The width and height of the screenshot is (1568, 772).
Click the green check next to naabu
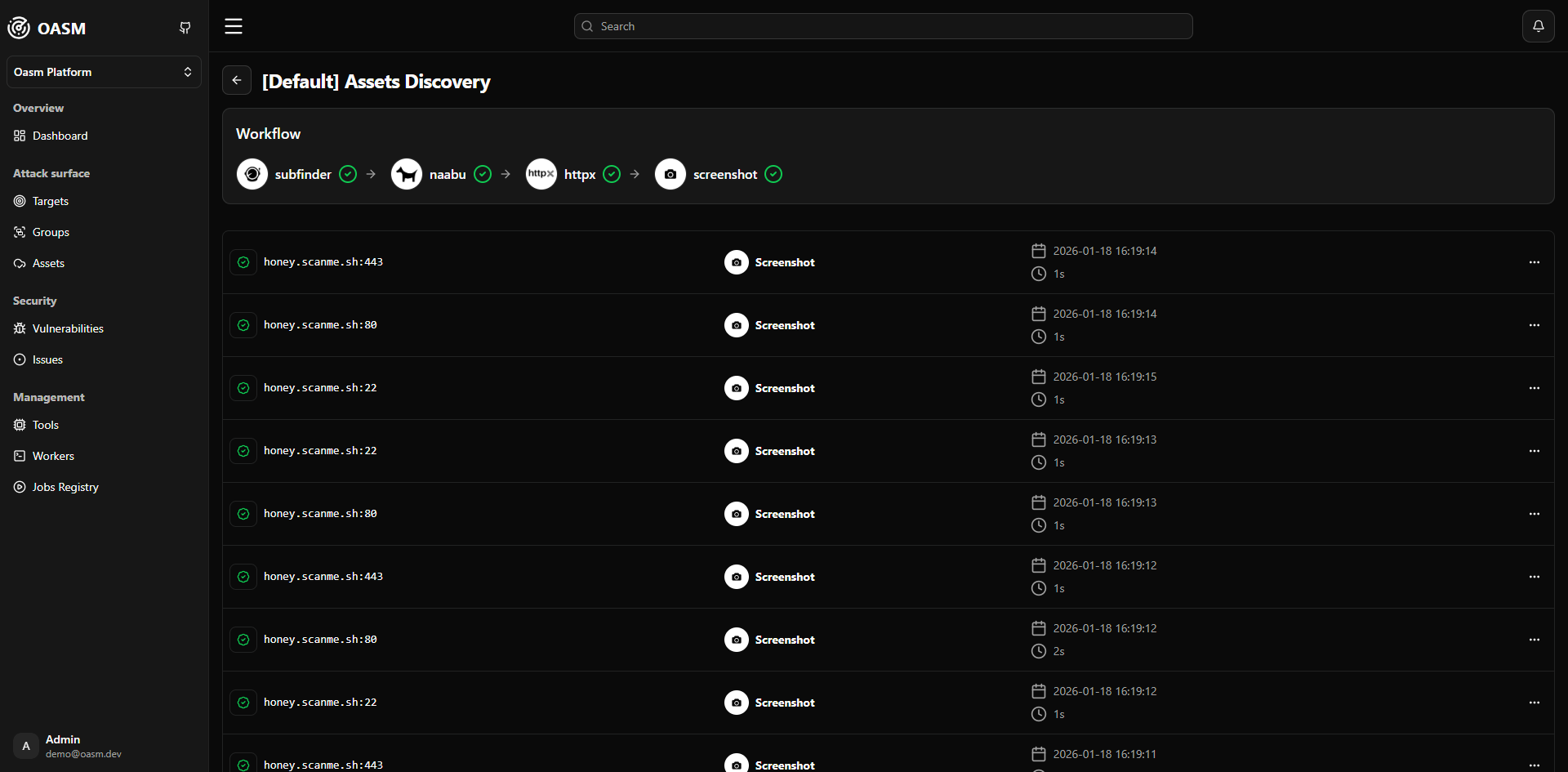click(x=483, y=174)
